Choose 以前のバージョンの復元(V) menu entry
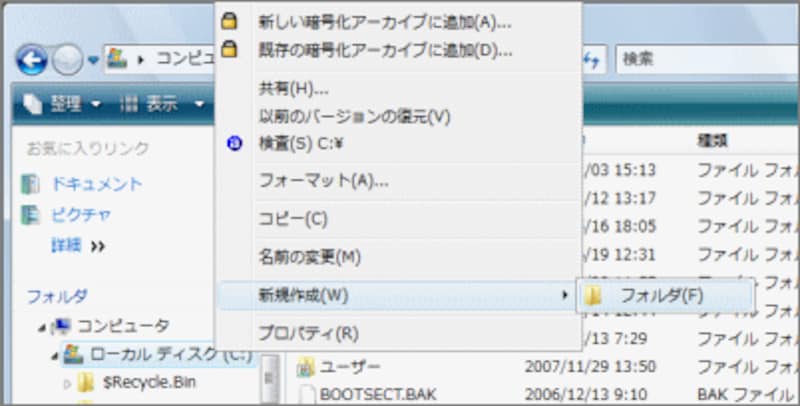Viewport: 800px width, 406px height. point(398,117)
